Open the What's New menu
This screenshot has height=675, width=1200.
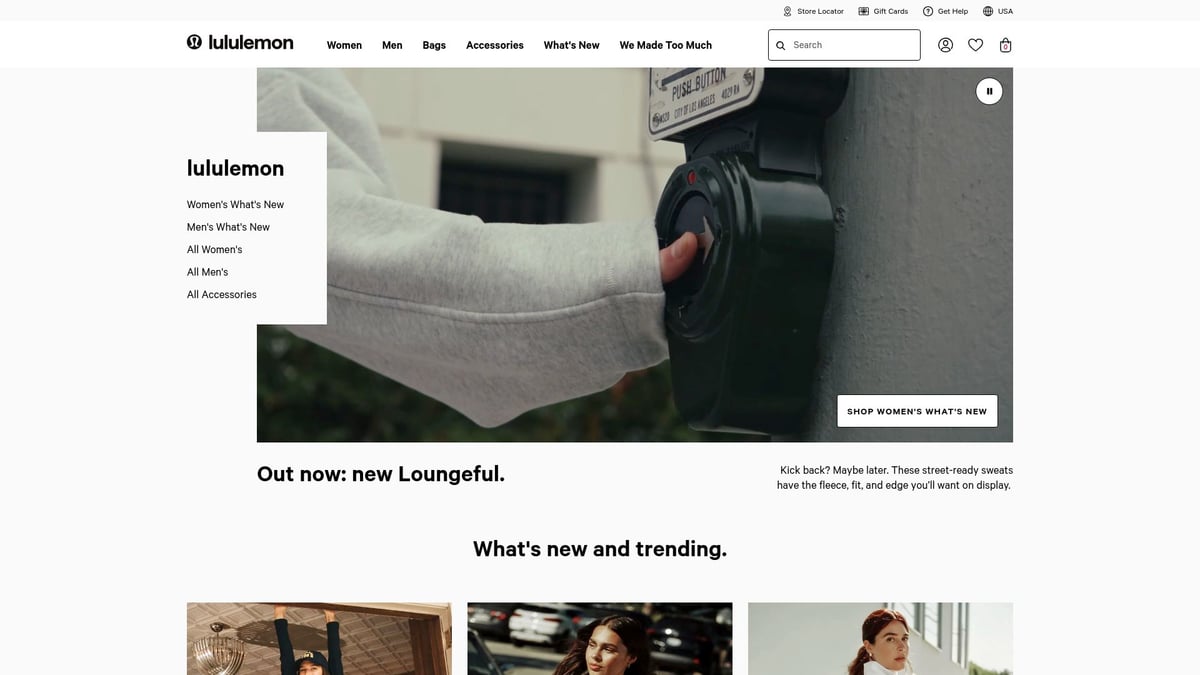click(x=572, y=45)
